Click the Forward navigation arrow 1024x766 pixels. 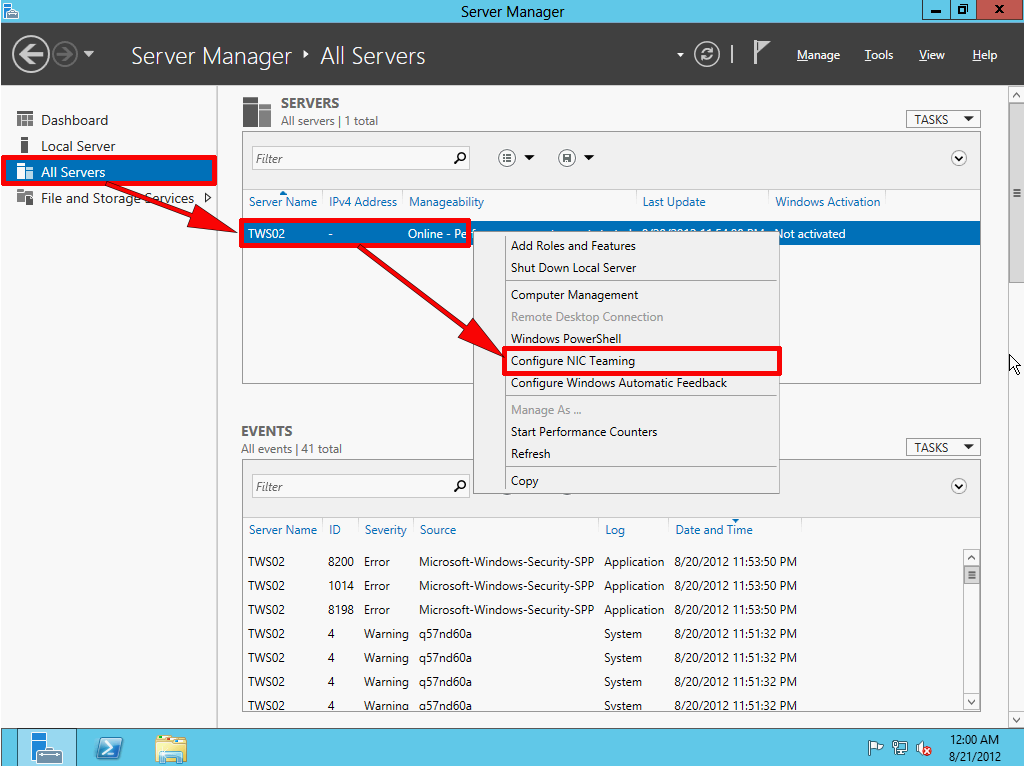tap(65, 54)
